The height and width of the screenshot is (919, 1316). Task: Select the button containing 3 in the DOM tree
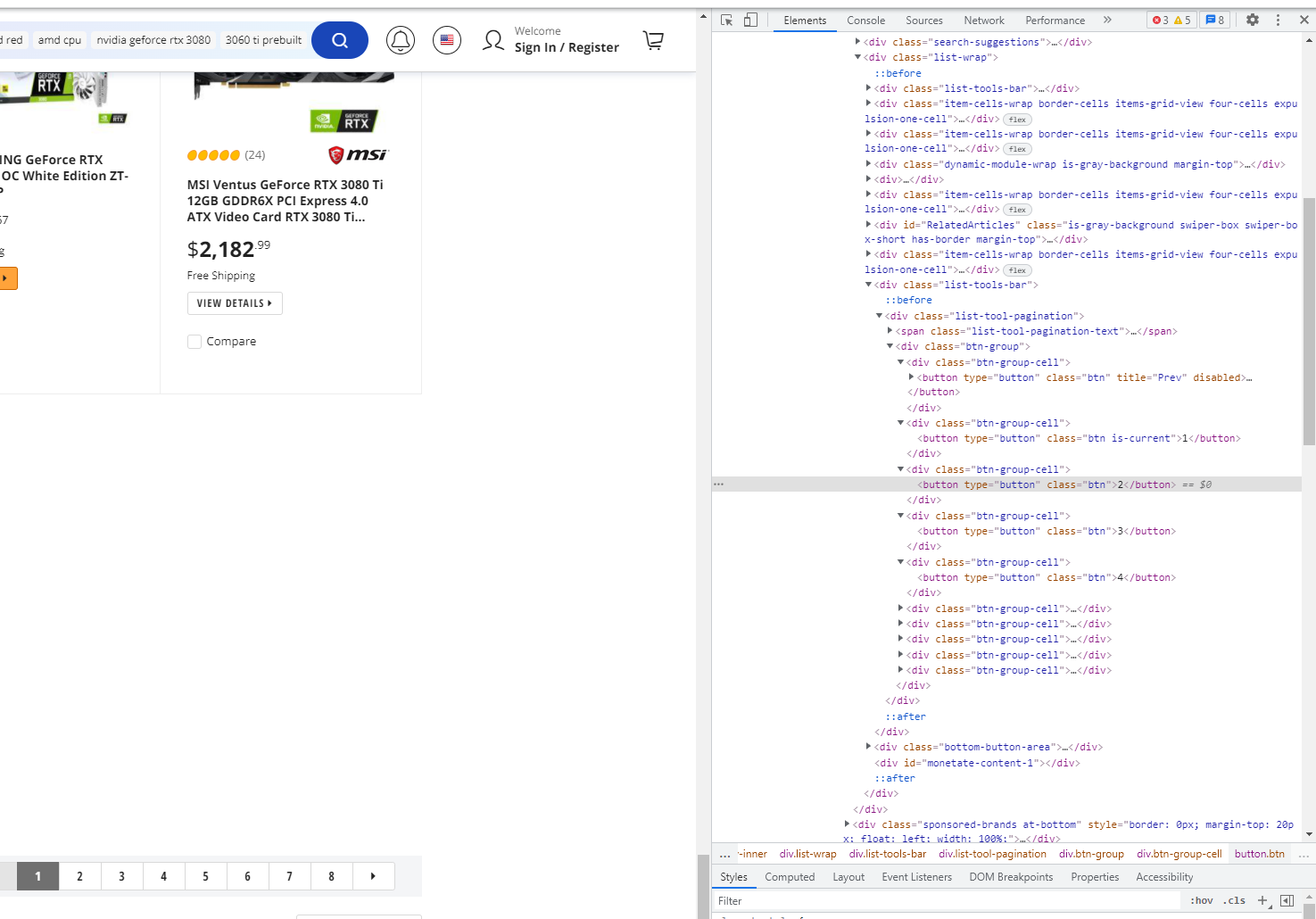(1047, 531)
